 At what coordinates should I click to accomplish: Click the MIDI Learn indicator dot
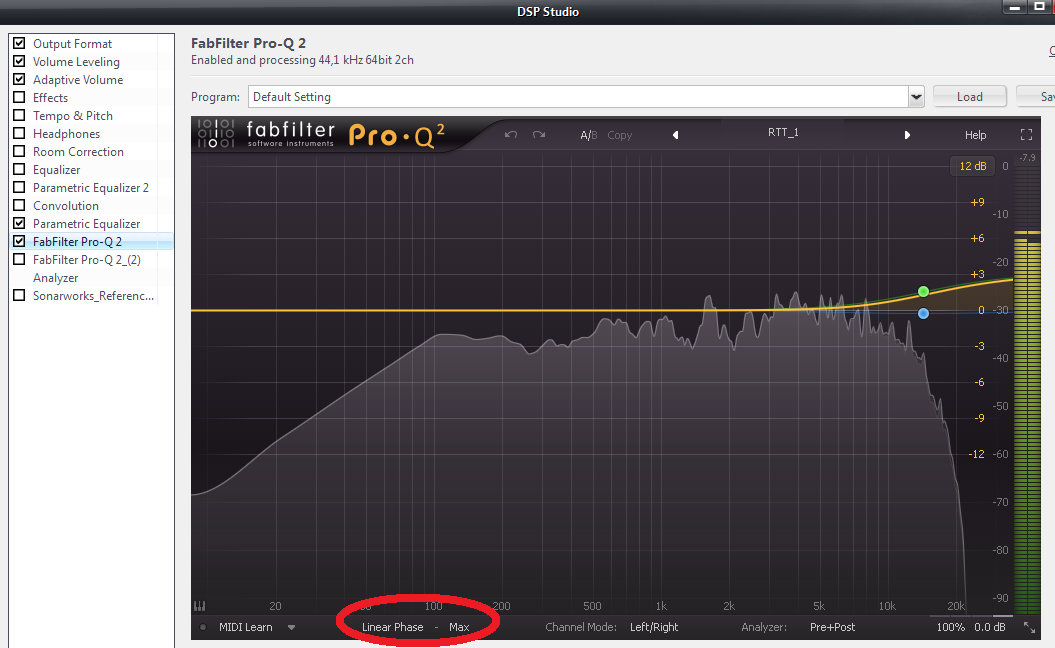[x=203, y=627]
